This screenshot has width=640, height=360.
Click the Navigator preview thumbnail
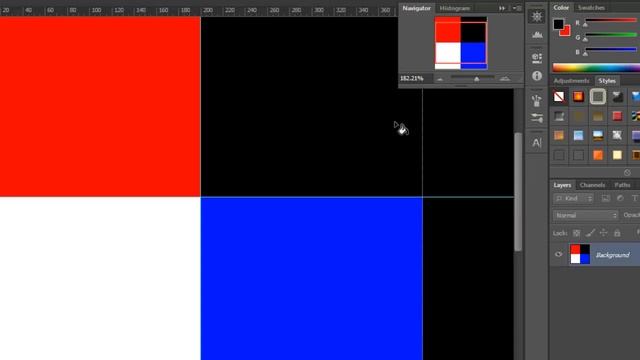[x=461, y=43]
